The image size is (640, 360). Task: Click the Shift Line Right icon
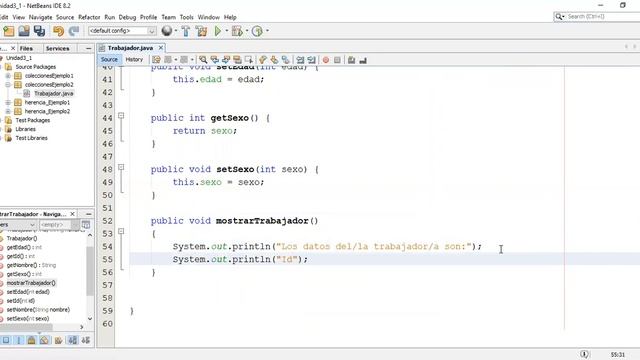pos(311,60)
